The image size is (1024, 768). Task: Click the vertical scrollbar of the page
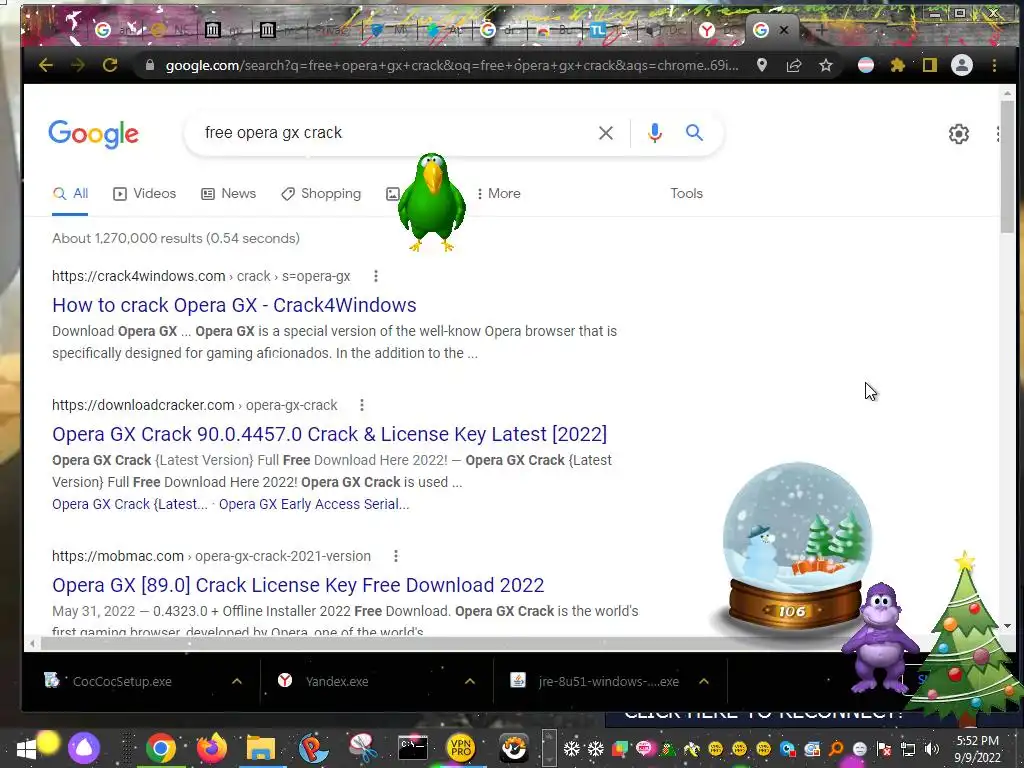1007,165
